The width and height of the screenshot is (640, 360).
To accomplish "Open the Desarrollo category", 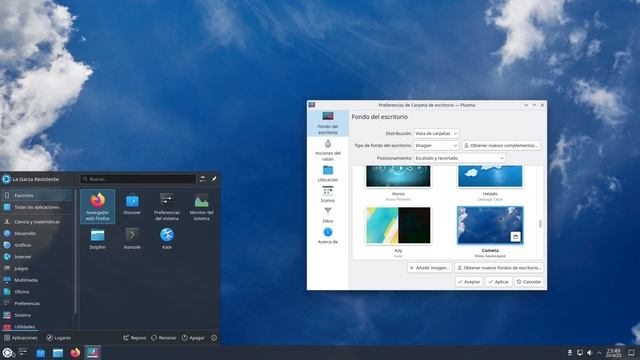I will [37, 233].
